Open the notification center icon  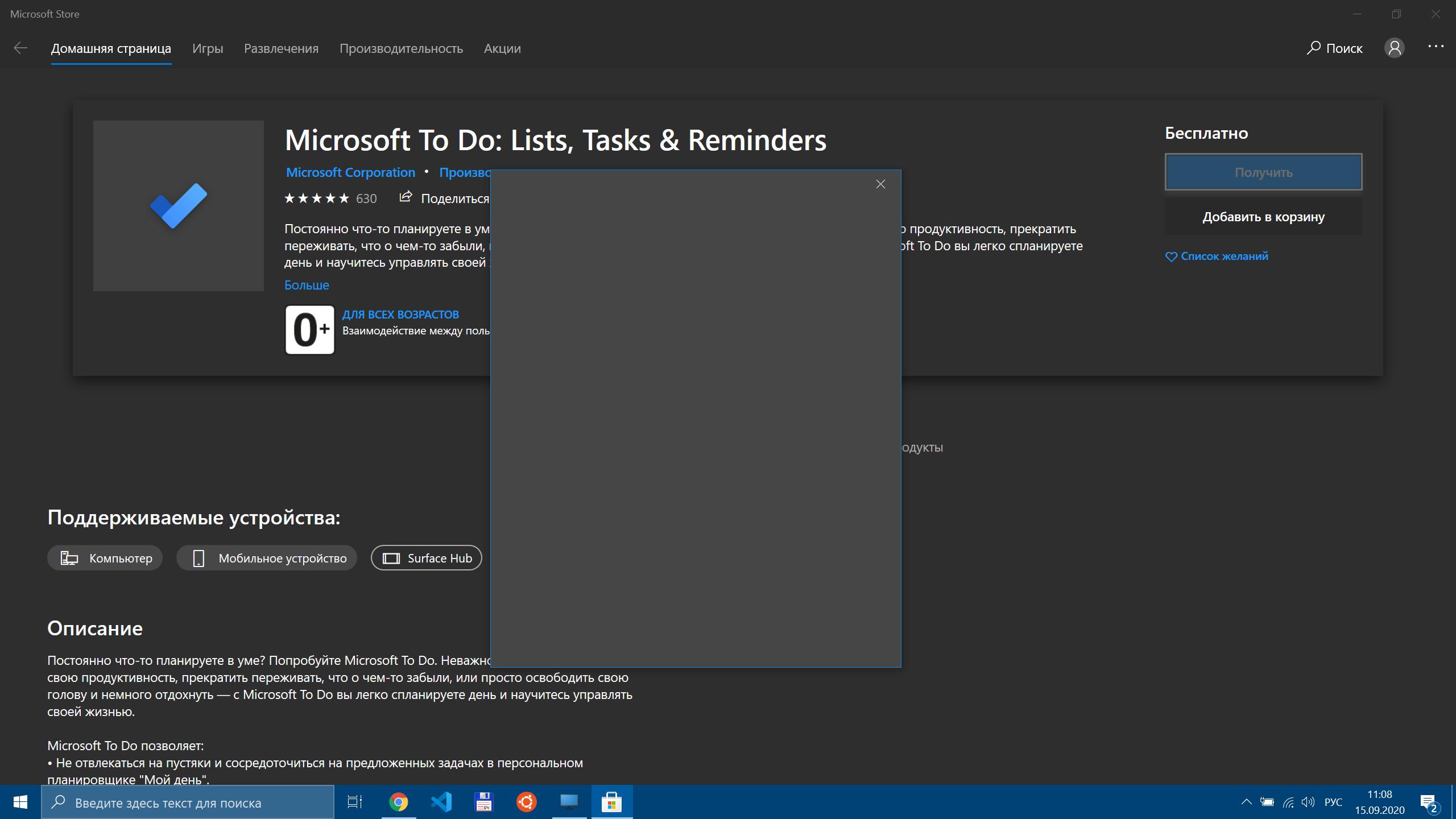point(1429,804)
